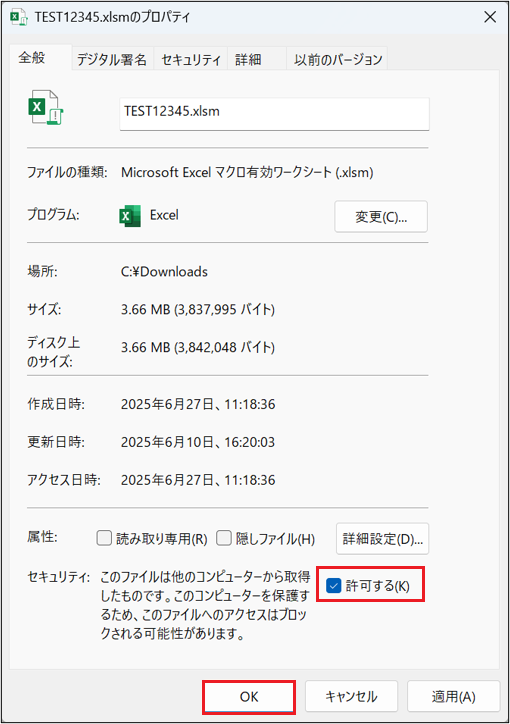This screenshot has width=510, height=724.
Task: Check the 隠しファイル(H) checkbox
Action: 224,538
